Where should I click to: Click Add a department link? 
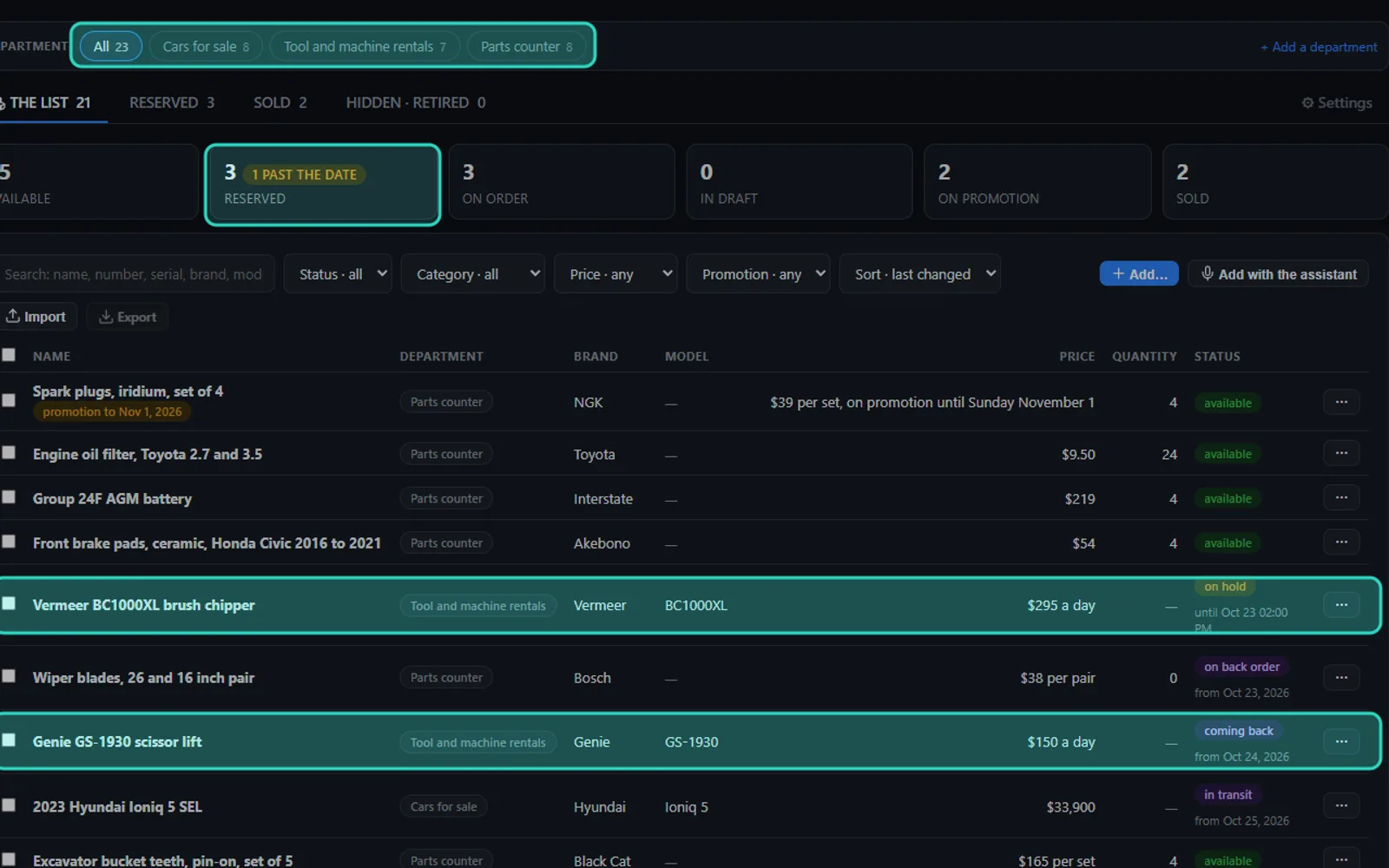coord(1319,47)
